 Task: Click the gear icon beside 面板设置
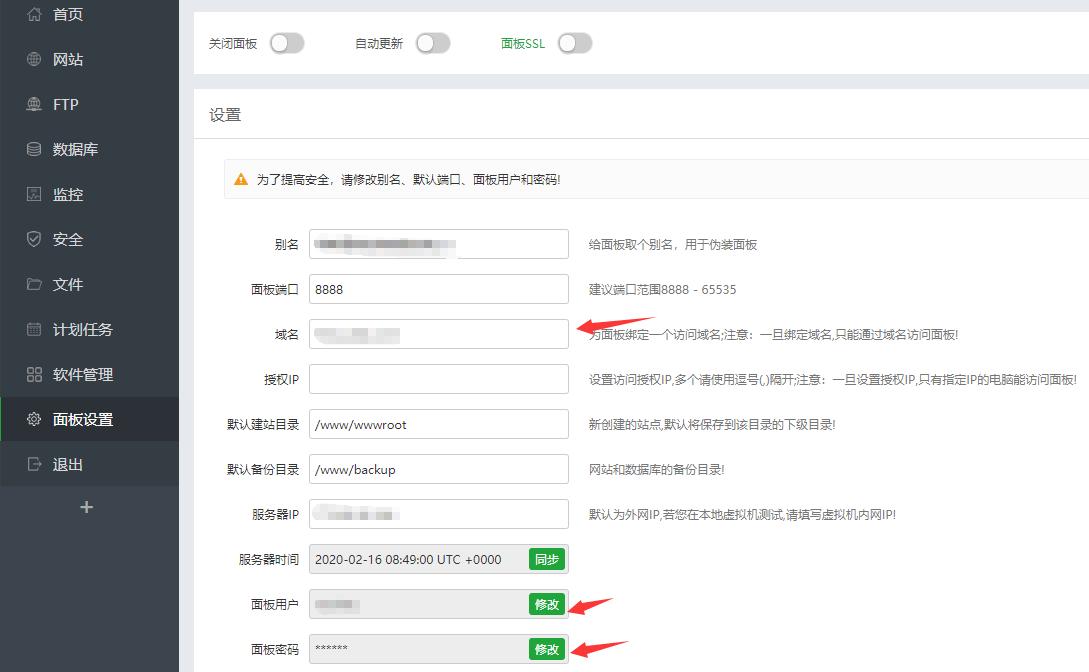pos(34,419)
